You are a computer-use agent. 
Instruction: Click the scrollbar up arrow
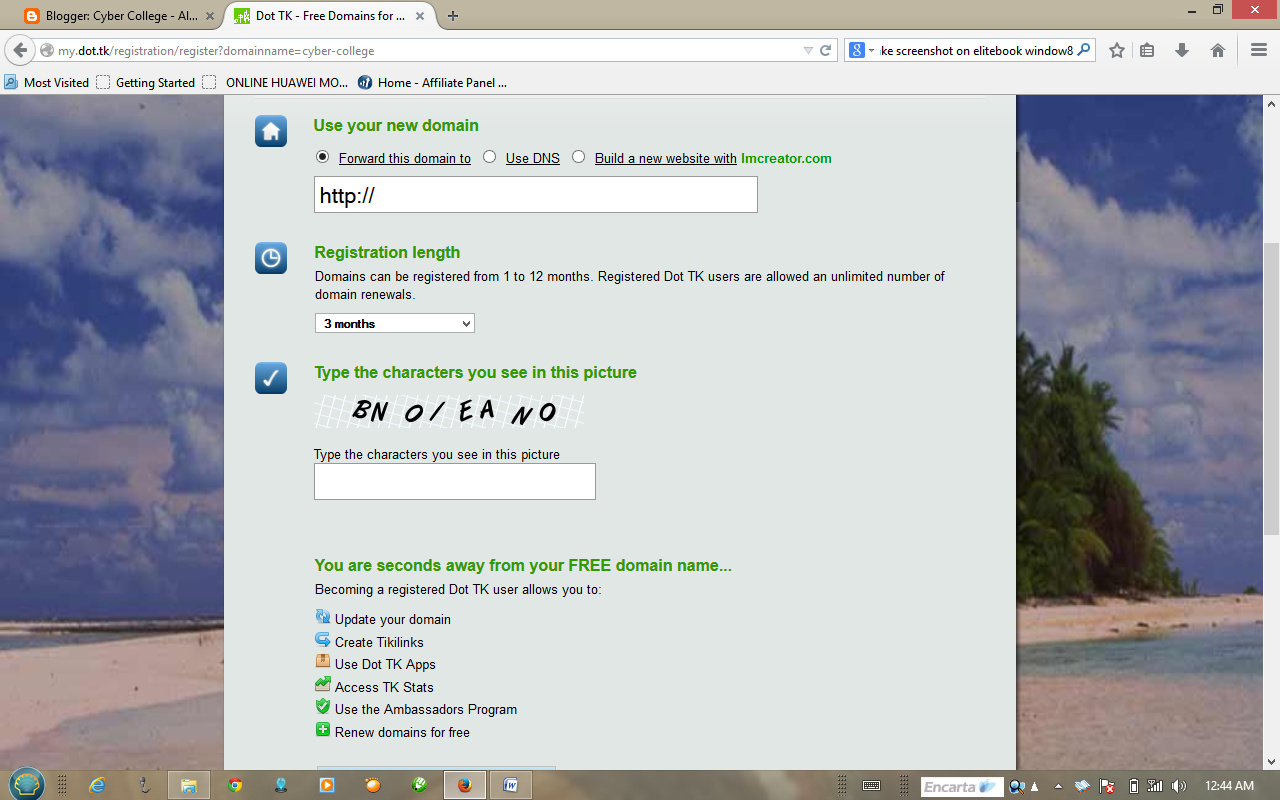pos(1271,103)
